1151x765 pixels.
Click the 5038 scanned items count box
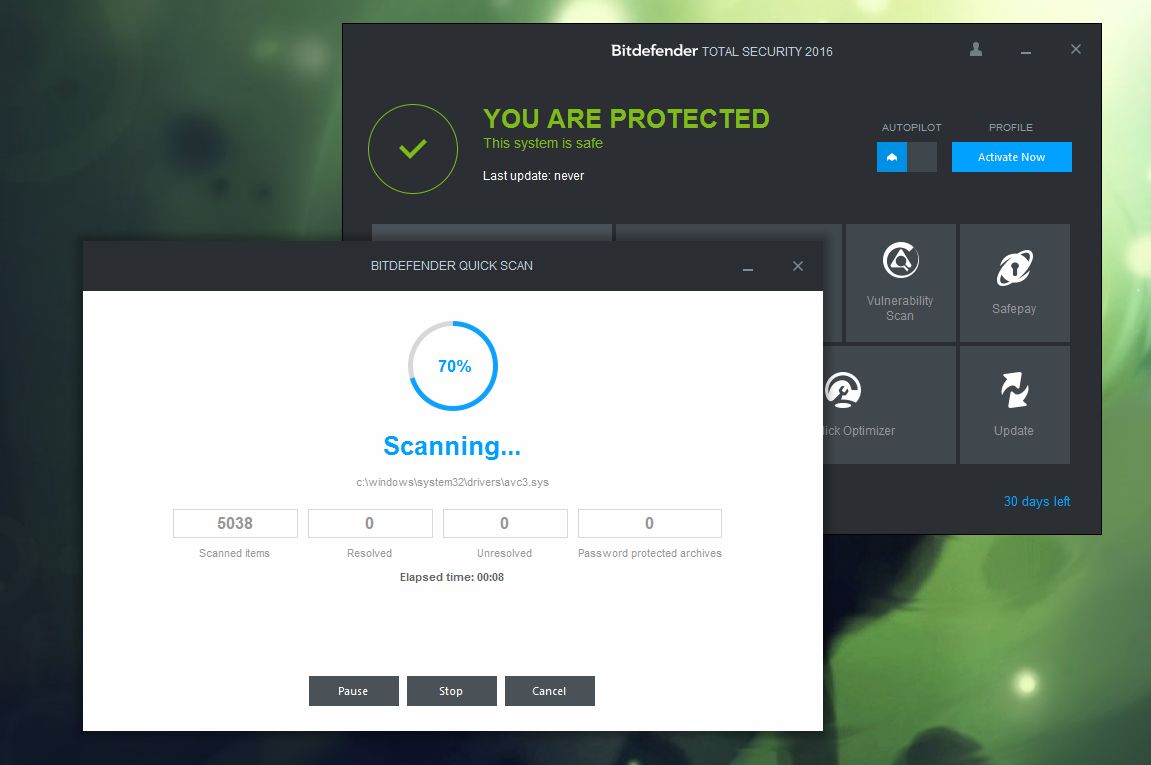235,523
